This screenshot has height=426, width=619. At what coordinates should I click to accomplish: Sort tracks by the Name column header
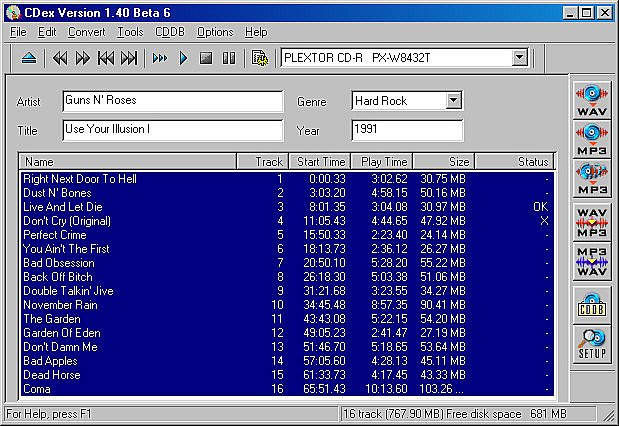[x=128, y=161]
